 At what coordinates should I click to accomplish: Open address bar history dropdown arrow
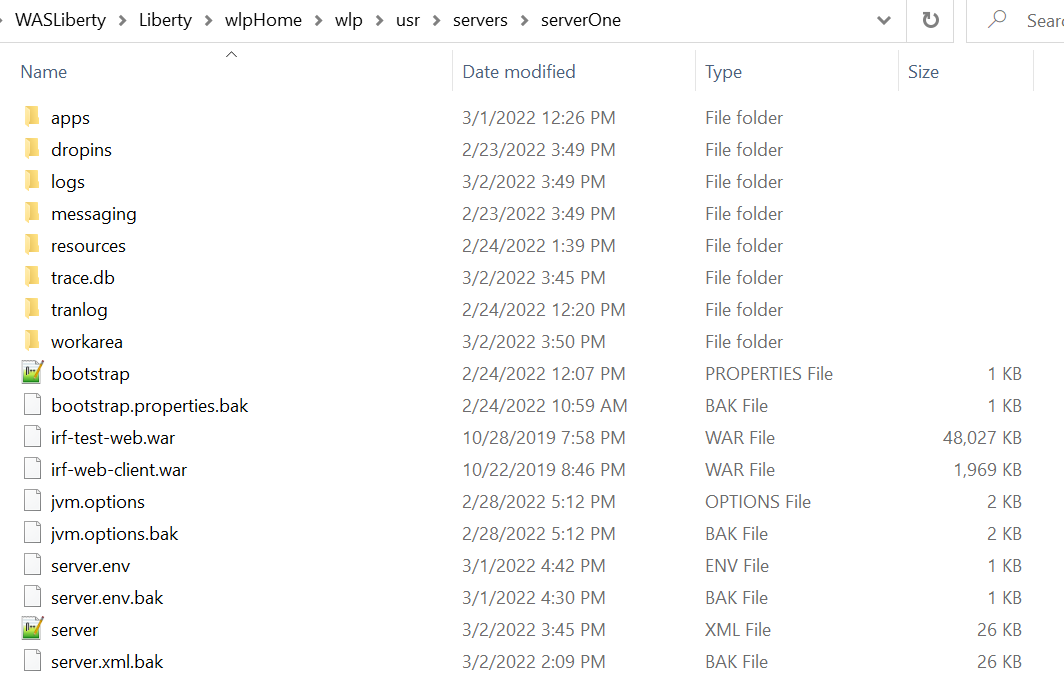click(x=884, y=20)
